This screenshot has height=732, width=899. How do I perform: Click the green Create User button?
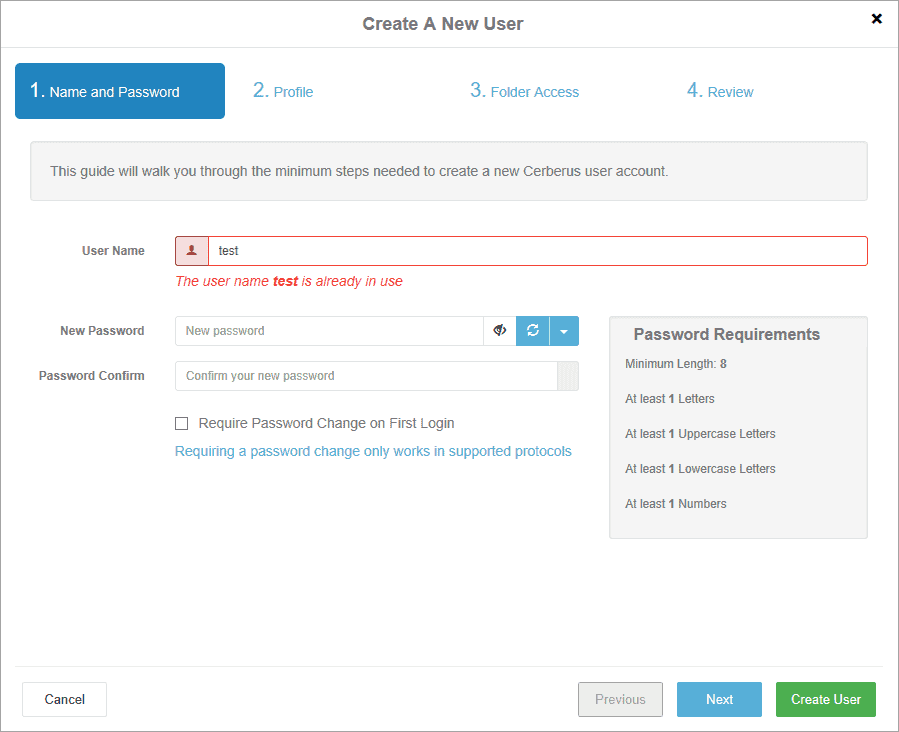(x=826, y=699)
